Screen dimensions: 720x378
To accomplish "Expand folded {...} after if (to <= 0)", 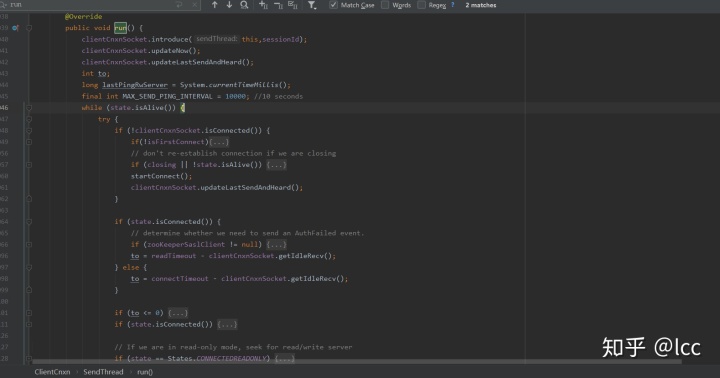I will 178,313.
